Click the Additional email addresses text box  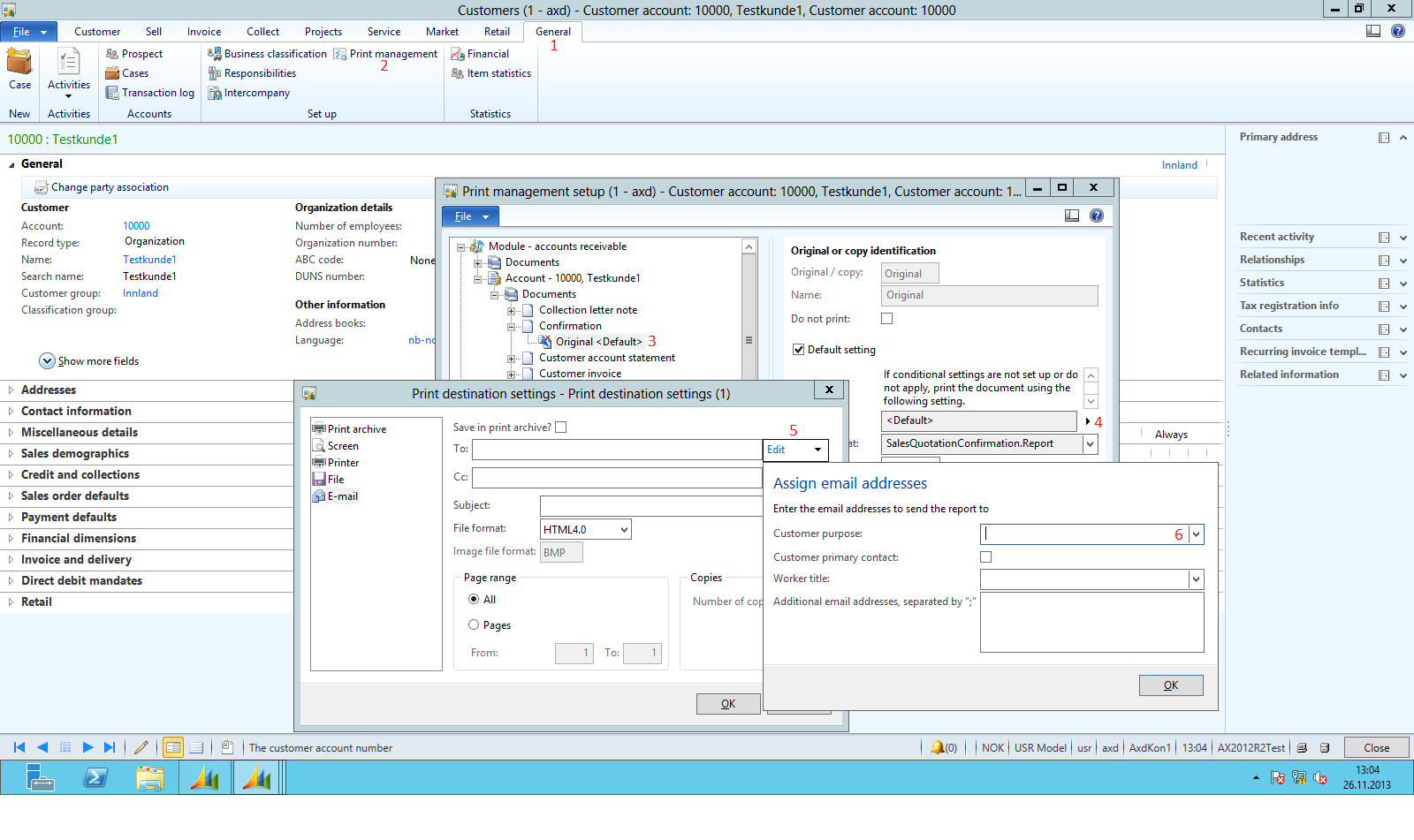(x=1091, y=622)
